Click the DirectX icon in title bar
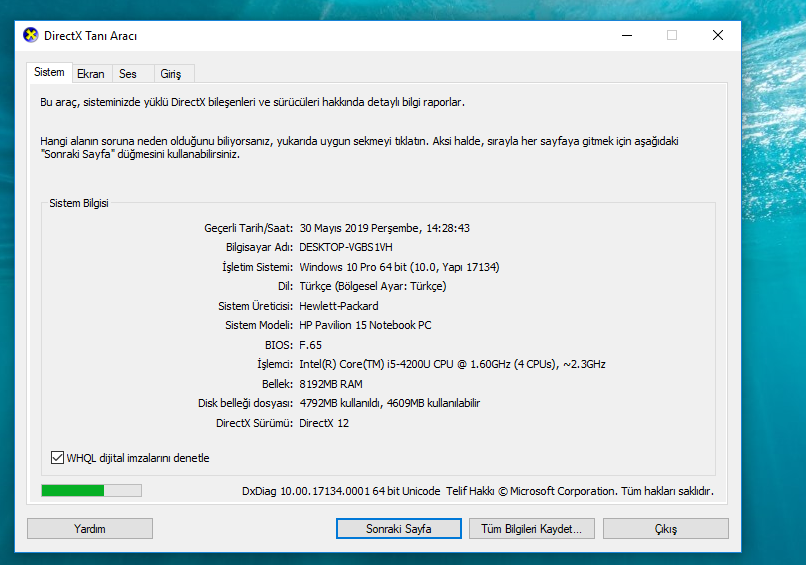The height and width of the screenshot is (565, 806). 31,35
